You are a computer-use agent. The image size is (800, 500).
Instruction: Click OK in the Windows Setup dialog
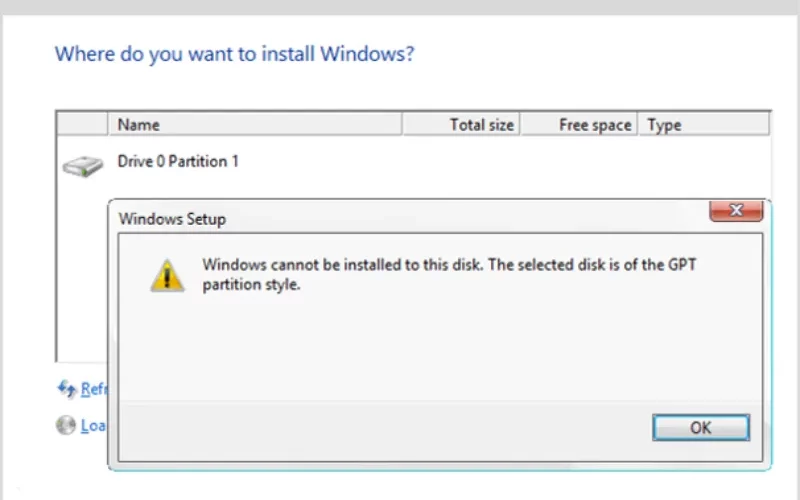point(701,427)
